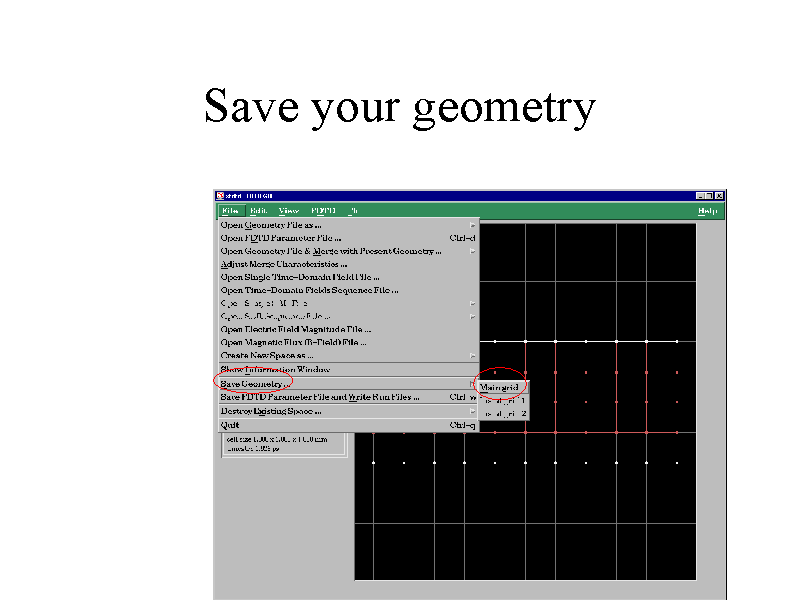Open the Help menu
The height and width of the screenshot is (600, 800).
point(707,211)
